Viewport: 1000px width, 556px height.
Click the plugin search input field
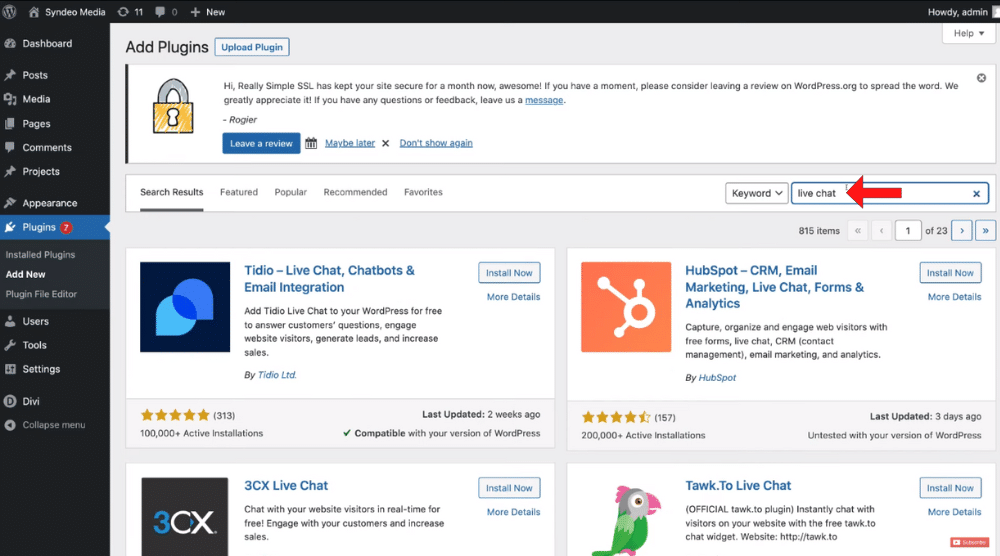(890, 193)
